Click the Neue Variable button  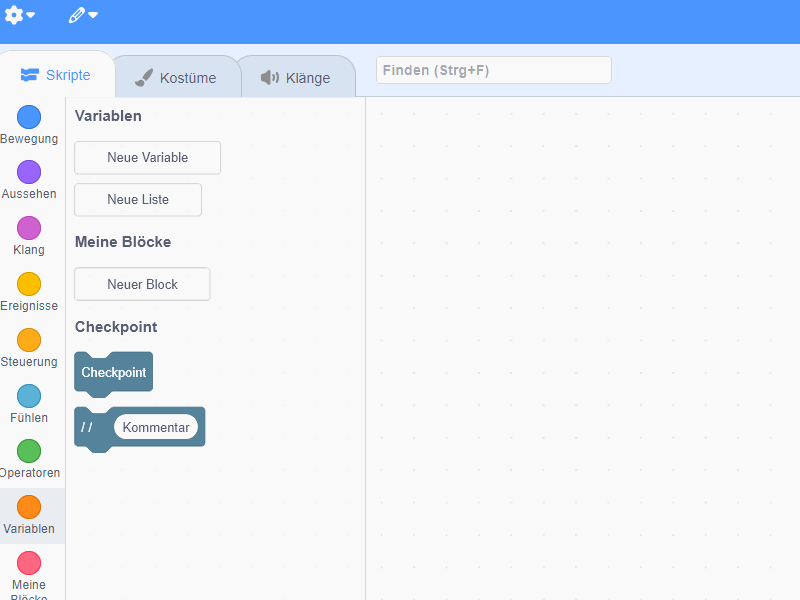[147, 158]
